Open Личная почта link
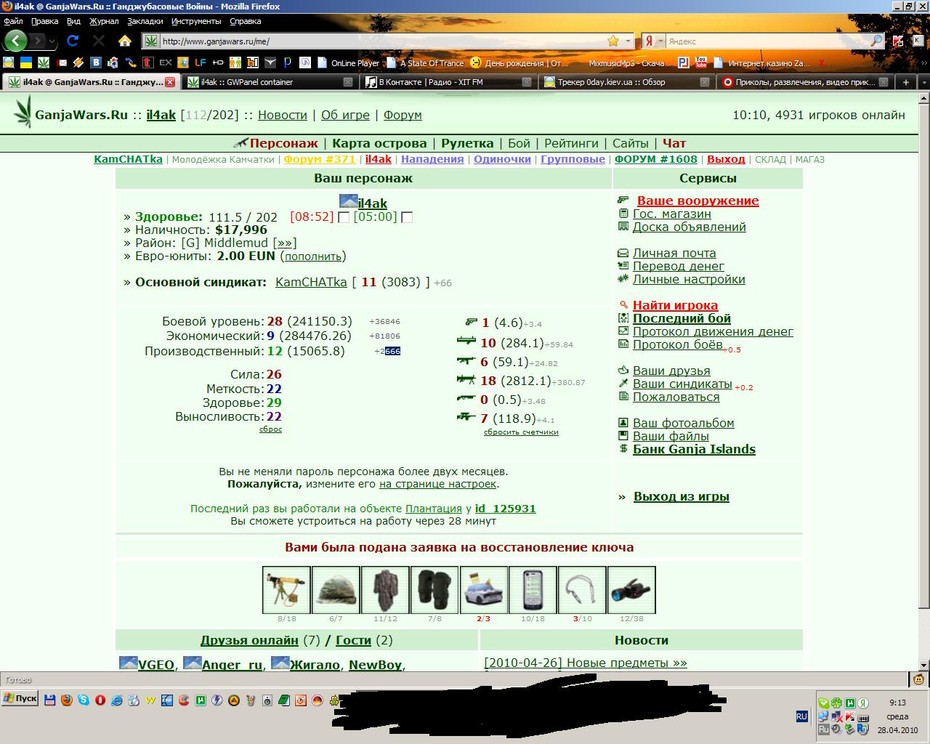Screen dimensions: 930x744 pos(674,253)
